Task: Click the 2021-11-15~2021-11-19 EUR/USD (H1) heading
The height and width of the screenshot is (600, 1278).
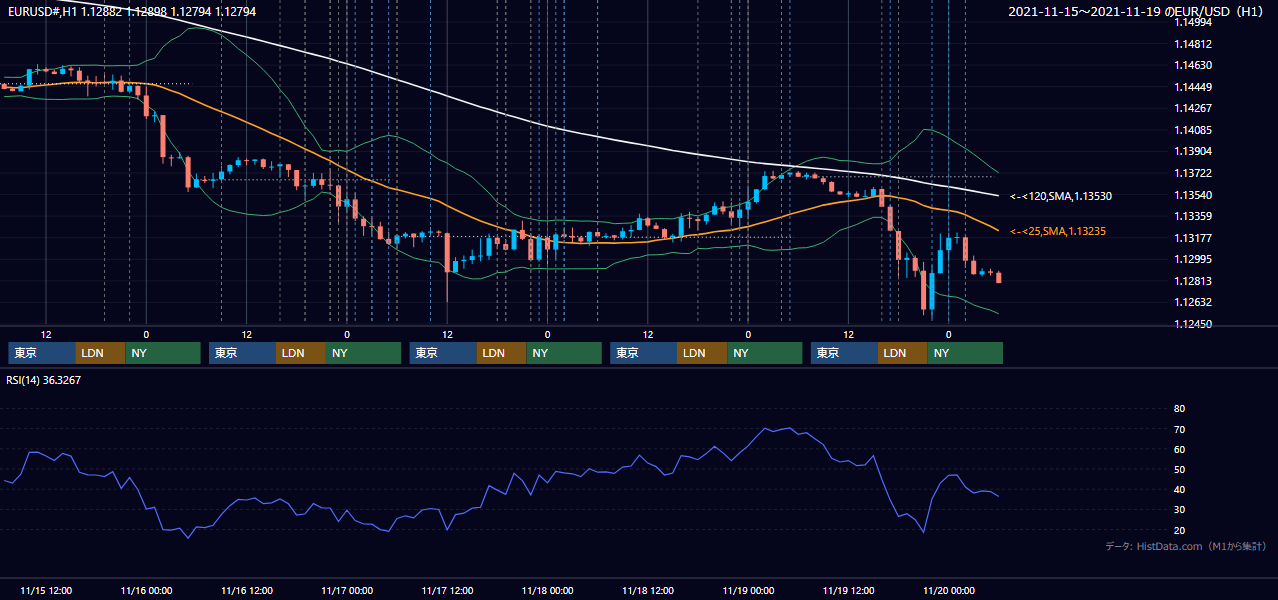Action: pyautogui.click(x=1137, y=11)
